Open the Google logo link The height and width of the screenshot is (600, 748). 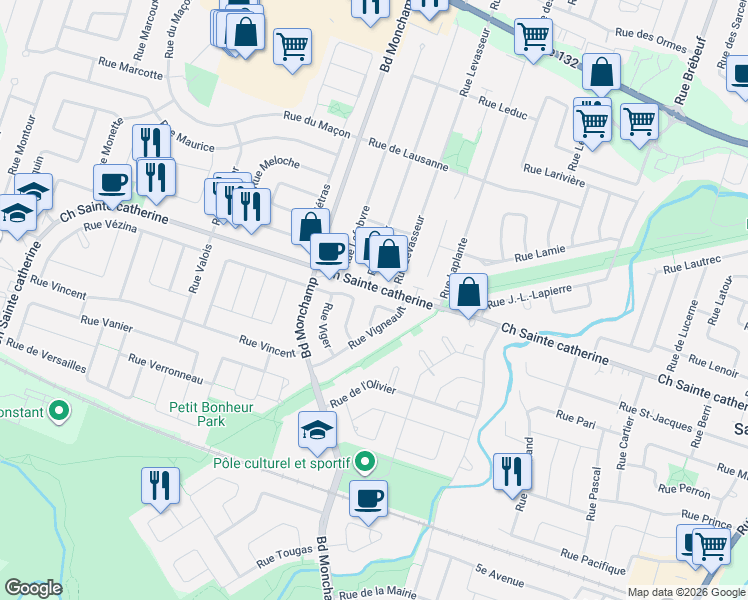coord(33,588)
